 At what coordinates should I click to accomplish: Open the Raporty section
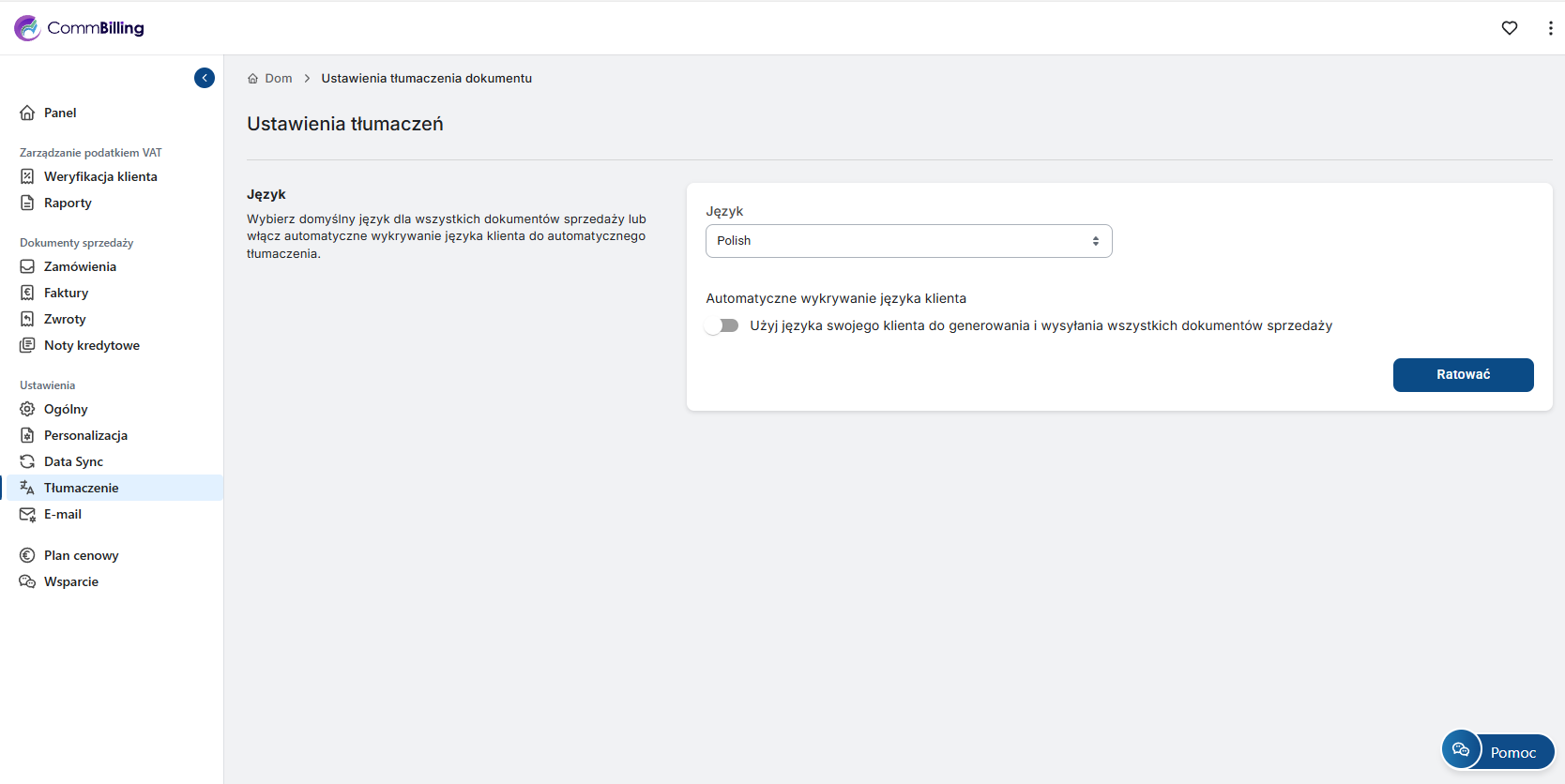point(68,203)
